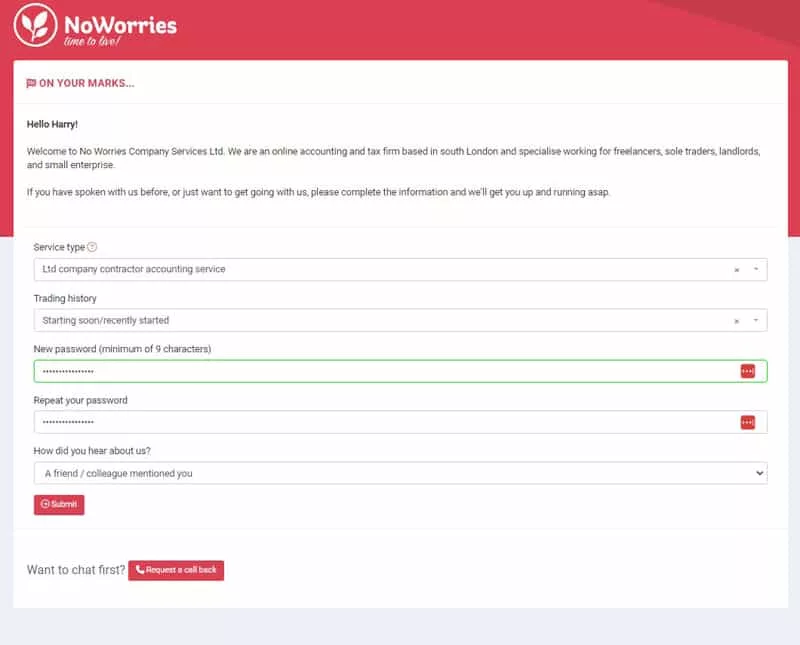Click 'Starting soon/recently started' selection
Image resolution: width=800 pixels, height=645 pixels.
(x=106, y=320)
